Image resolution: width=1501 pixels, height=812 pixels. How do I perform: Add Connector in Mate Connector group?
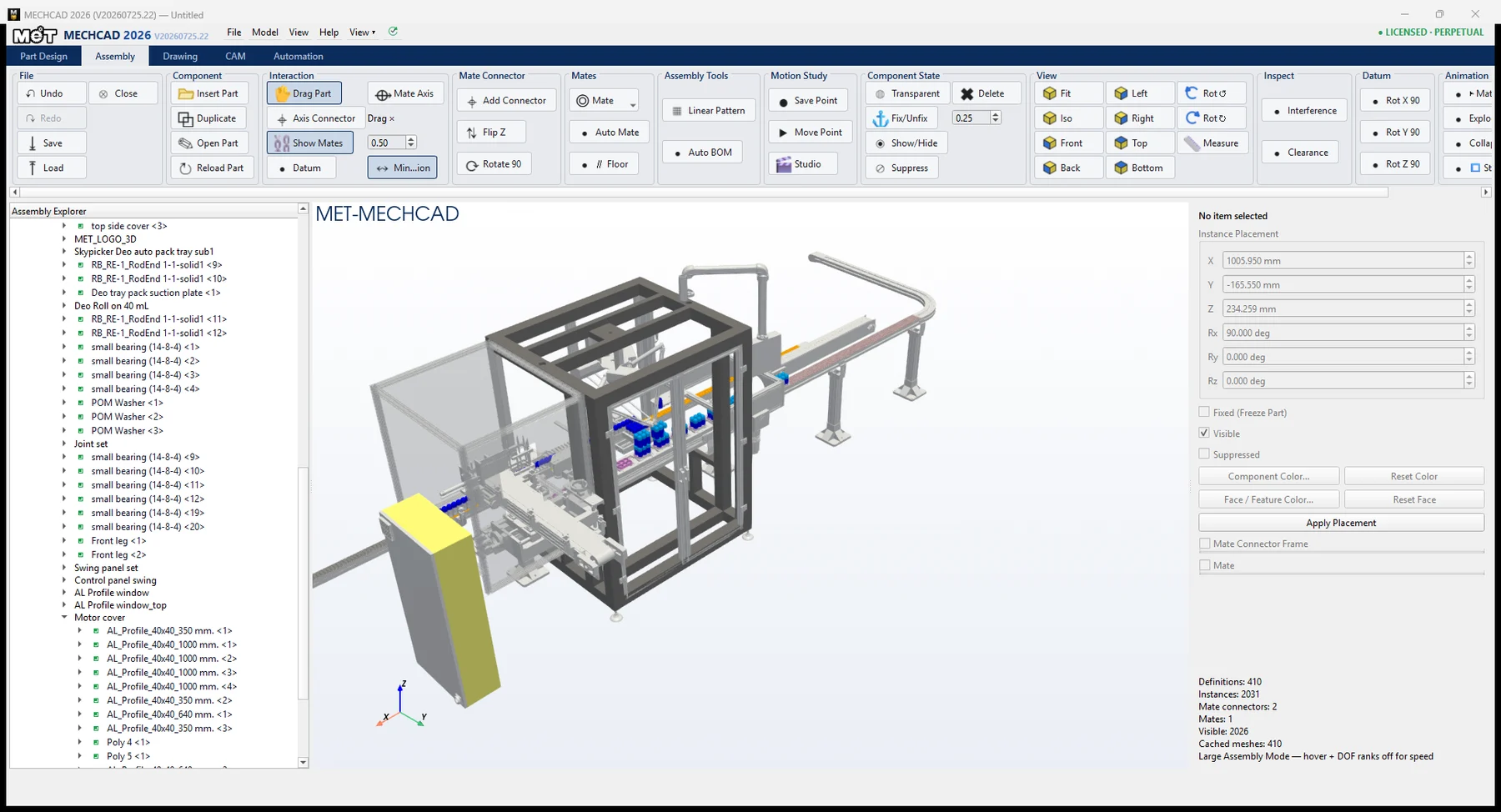[x=506, y=101]
